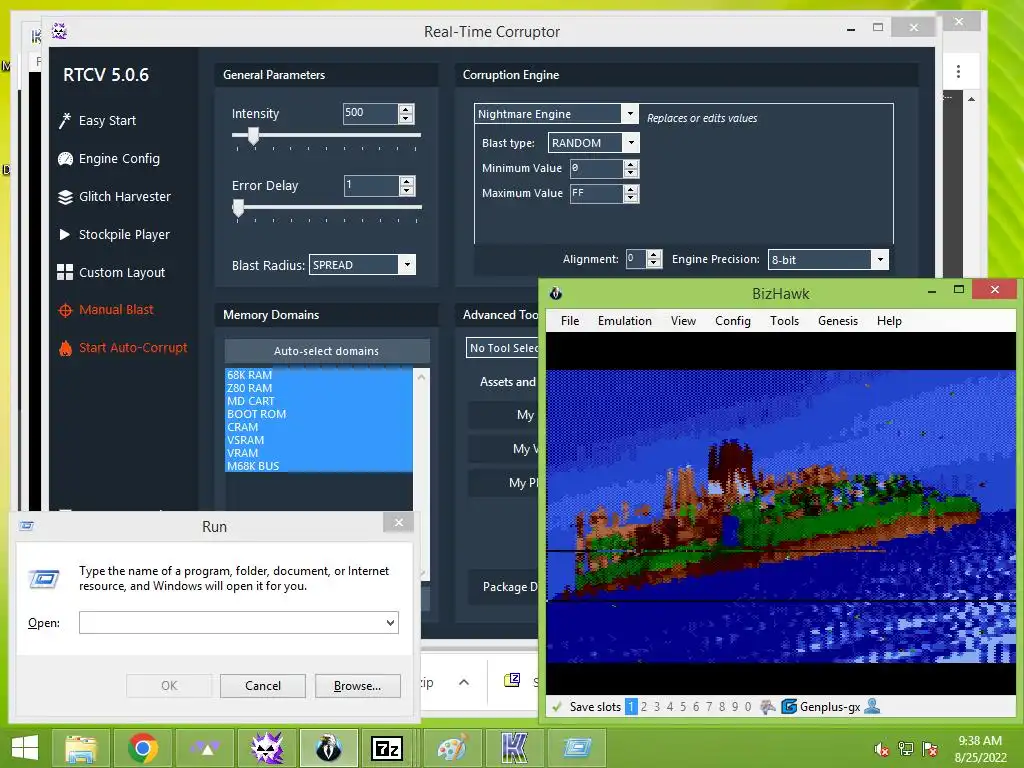Viewport: 1024px width, 768px height.
Task: Click the Intensity slider handle
Action: tap(253, 136)
